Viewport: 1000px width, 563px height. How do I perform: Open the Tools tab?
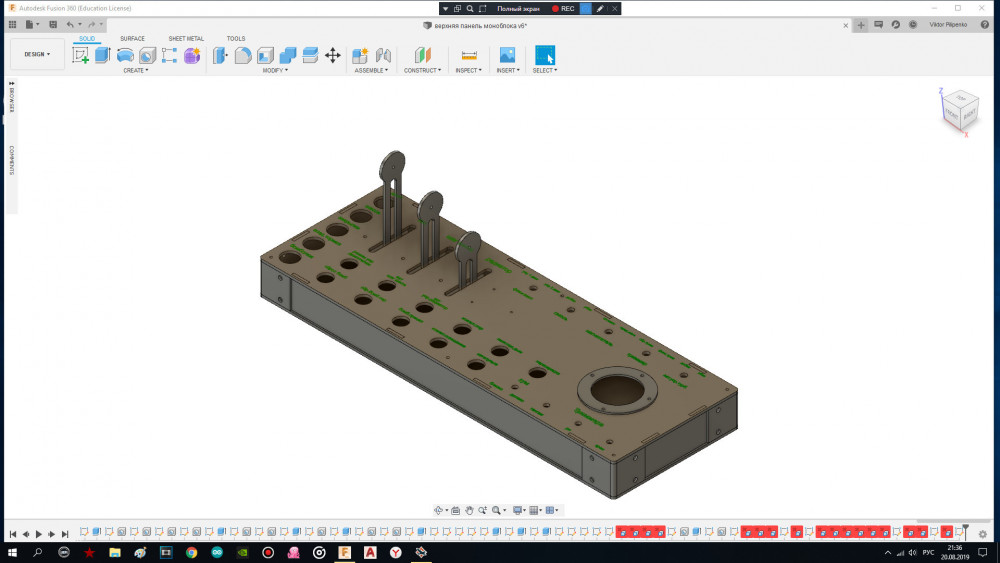coord(236,39)
